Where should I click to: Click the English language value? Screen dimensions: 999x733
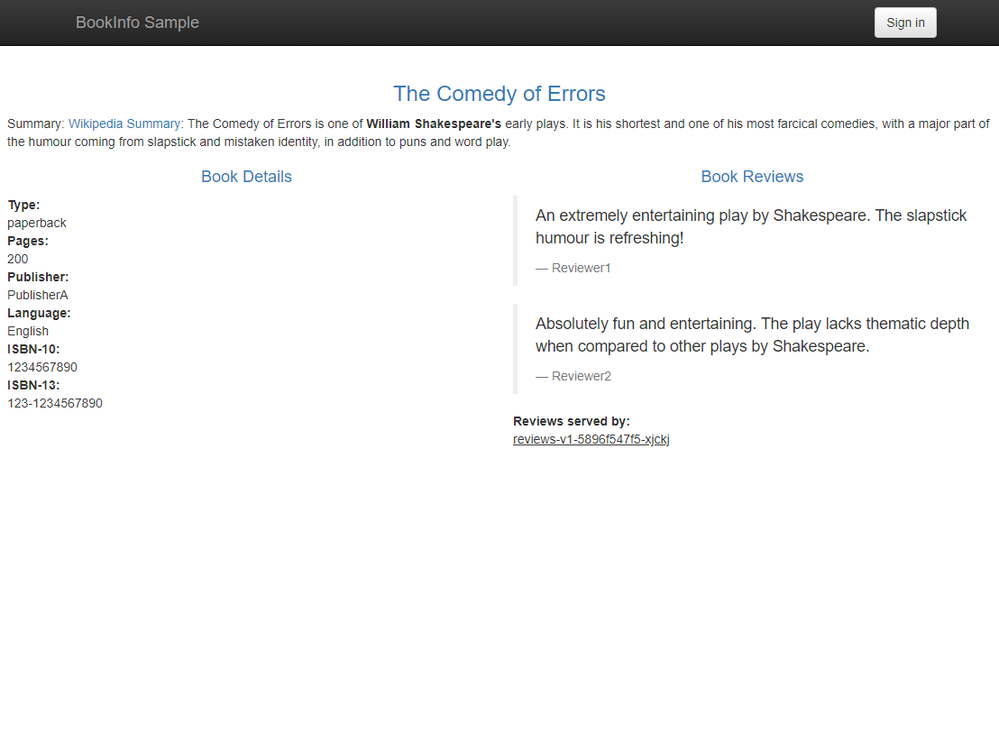pyautogui.click(x=28, y=331)
